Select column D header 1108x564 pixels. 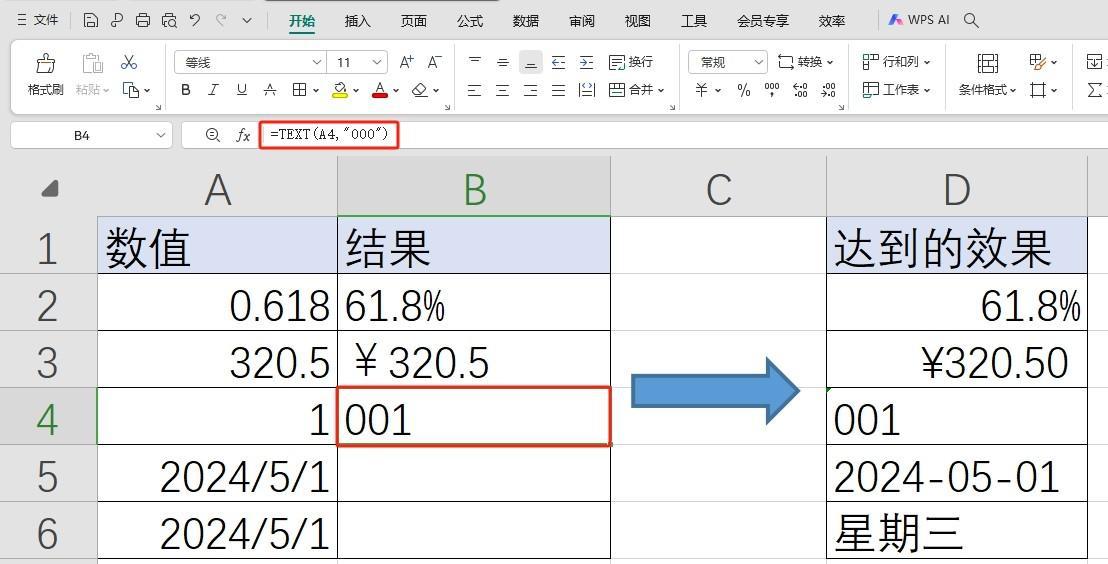pyautogui.click(x=957, y=188)
